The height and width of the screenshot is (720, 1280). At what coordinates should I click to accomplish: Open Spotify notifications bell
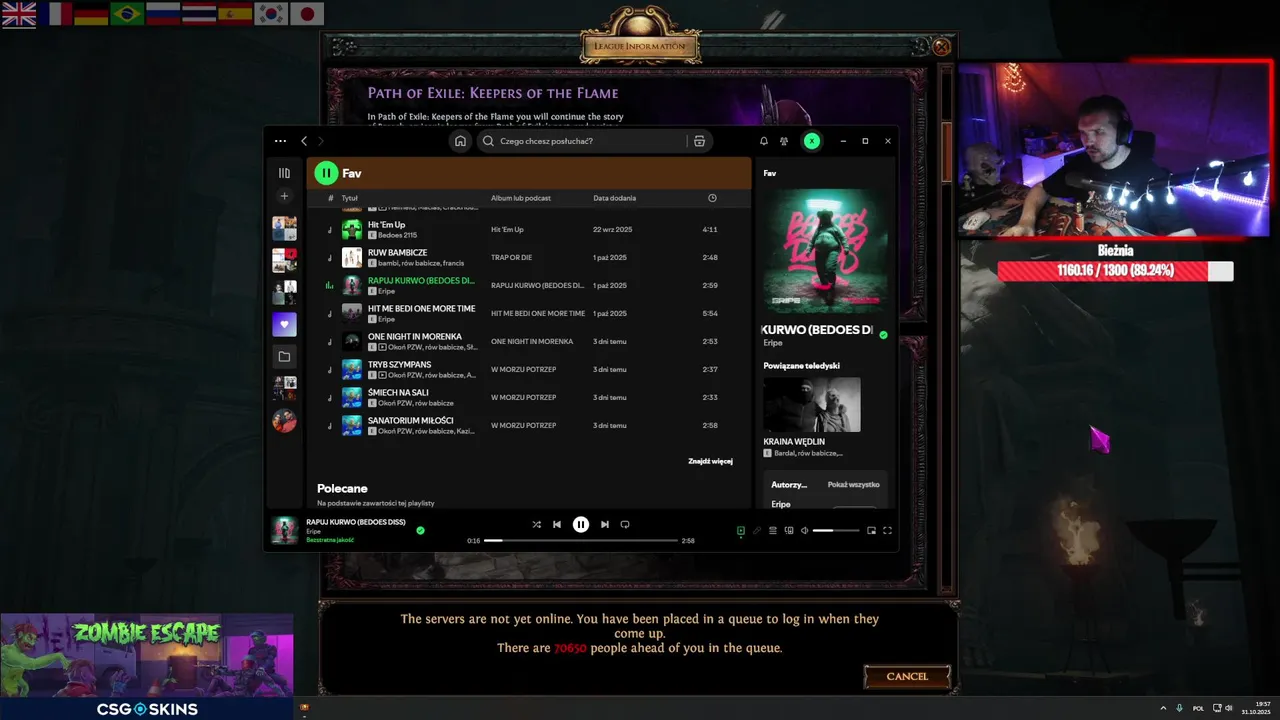(x=764, y=141)
